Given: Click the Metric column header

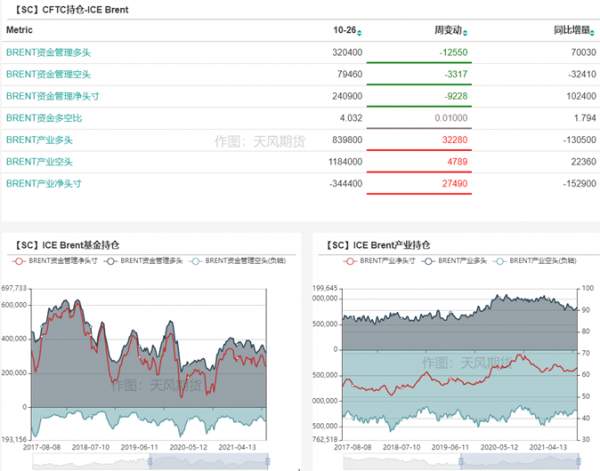Looking at the screenshot, I should pos(20,31).
